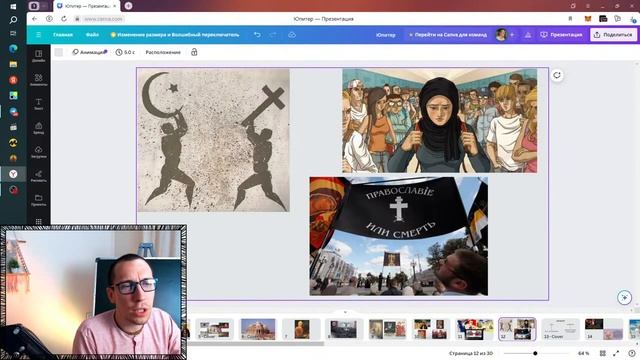Image resolution: width=640 pixels, height=360 pixels.
Task: Open the Canva hamburger menu
Action: tap(38, 35)
